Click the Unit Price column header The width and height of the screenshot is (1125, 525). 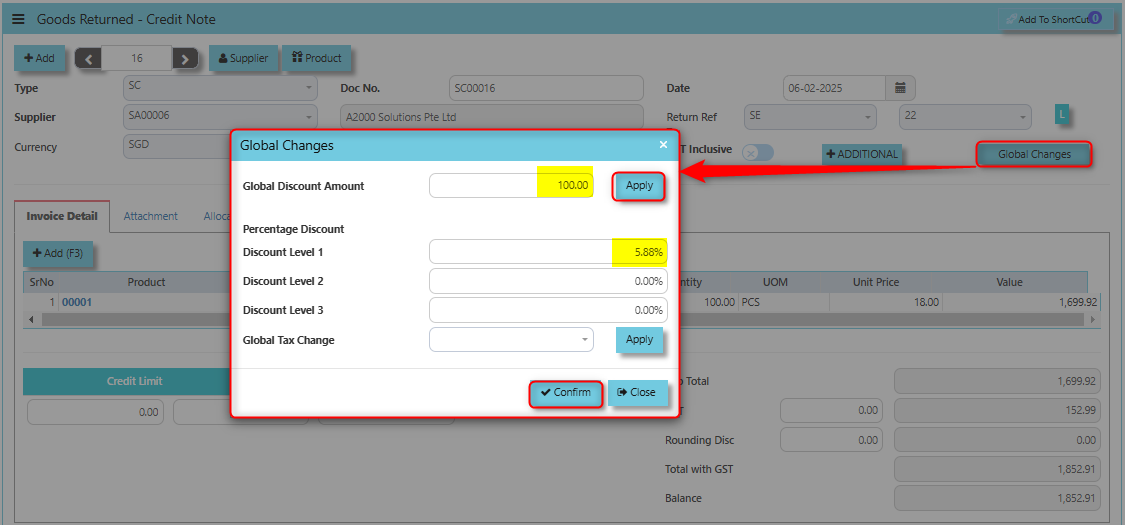pos(875,282)
